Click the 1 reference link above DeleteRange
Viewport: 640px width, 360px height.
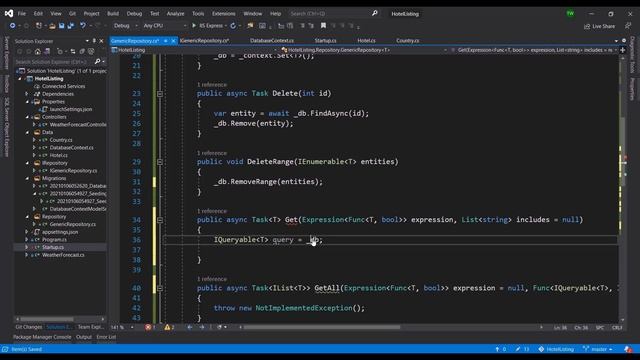pyautogui.click(x=212, y=153)
